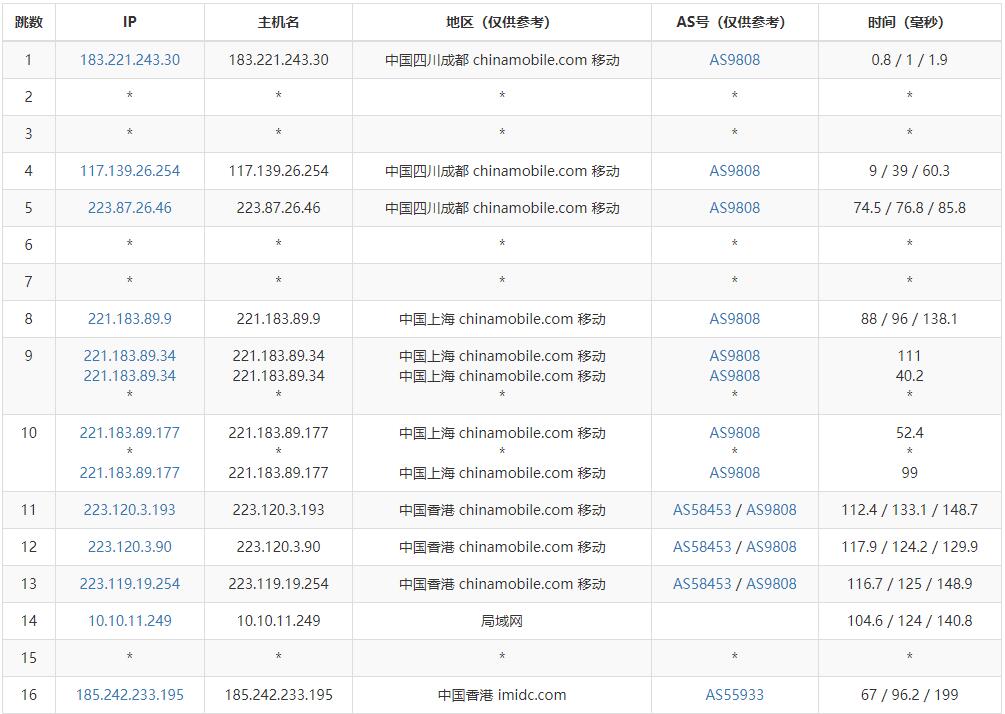Follow AS9808 link in hop 8 row
This screenshot has height=714, width=1005.
tap(735, 319)
